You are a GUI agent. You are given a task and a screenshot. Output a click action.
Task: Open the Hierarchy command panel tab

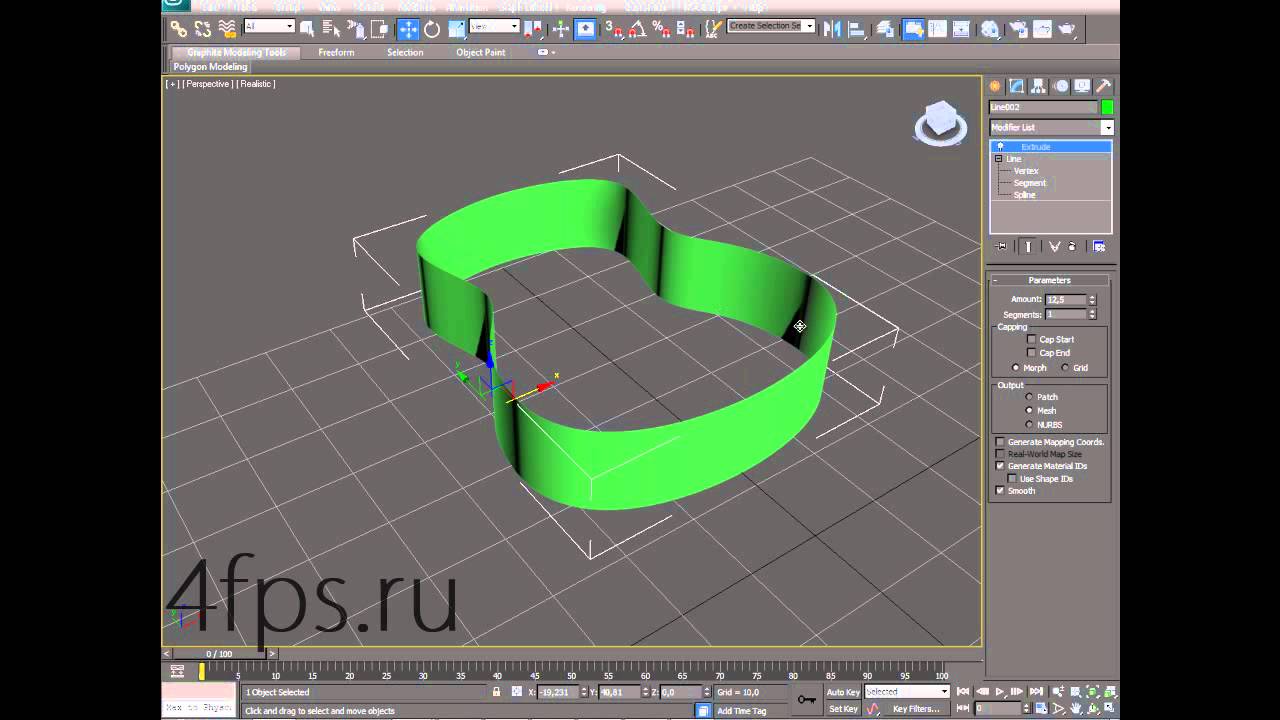pos(1039,86)
